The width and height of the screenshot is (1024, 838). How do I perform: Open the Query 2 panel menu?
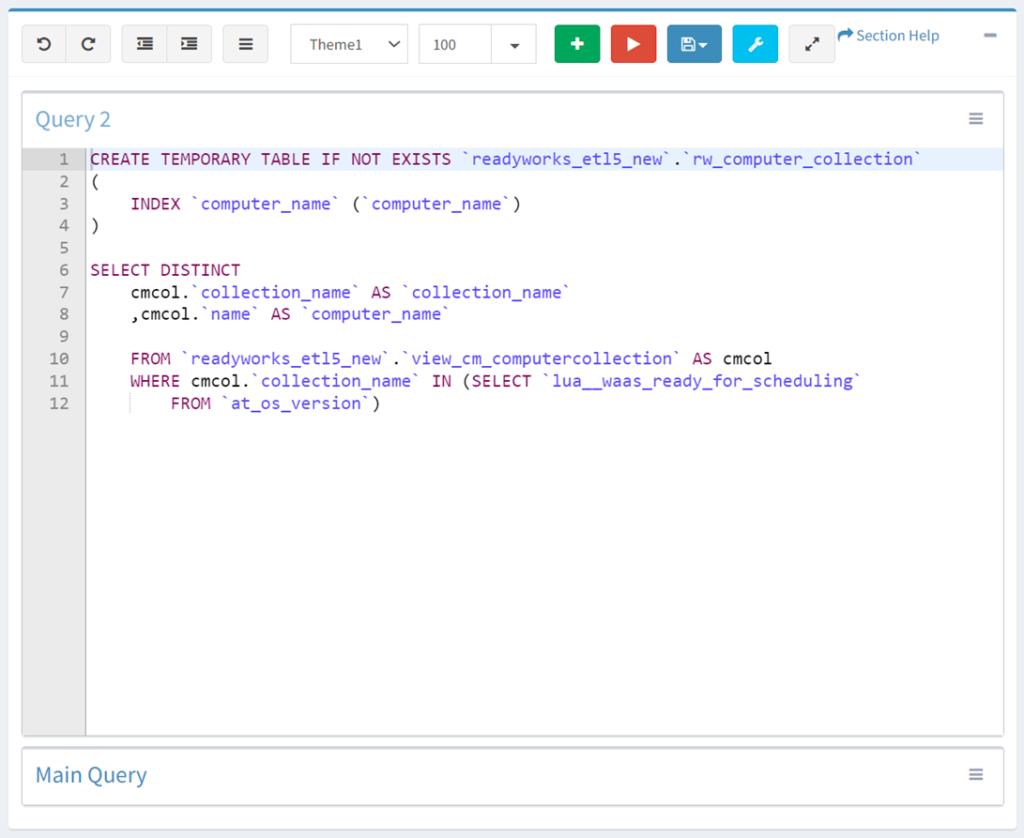click(976, 118)
